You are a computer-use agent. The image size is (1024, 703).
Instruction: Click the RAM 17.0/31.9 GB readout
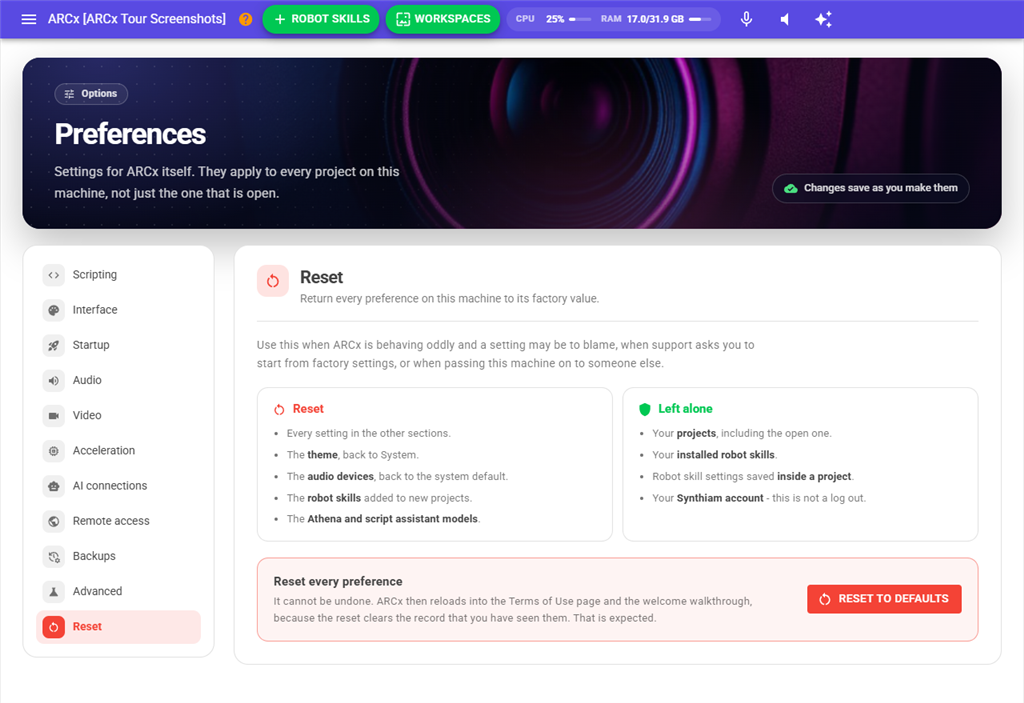[x=643, y=19]
